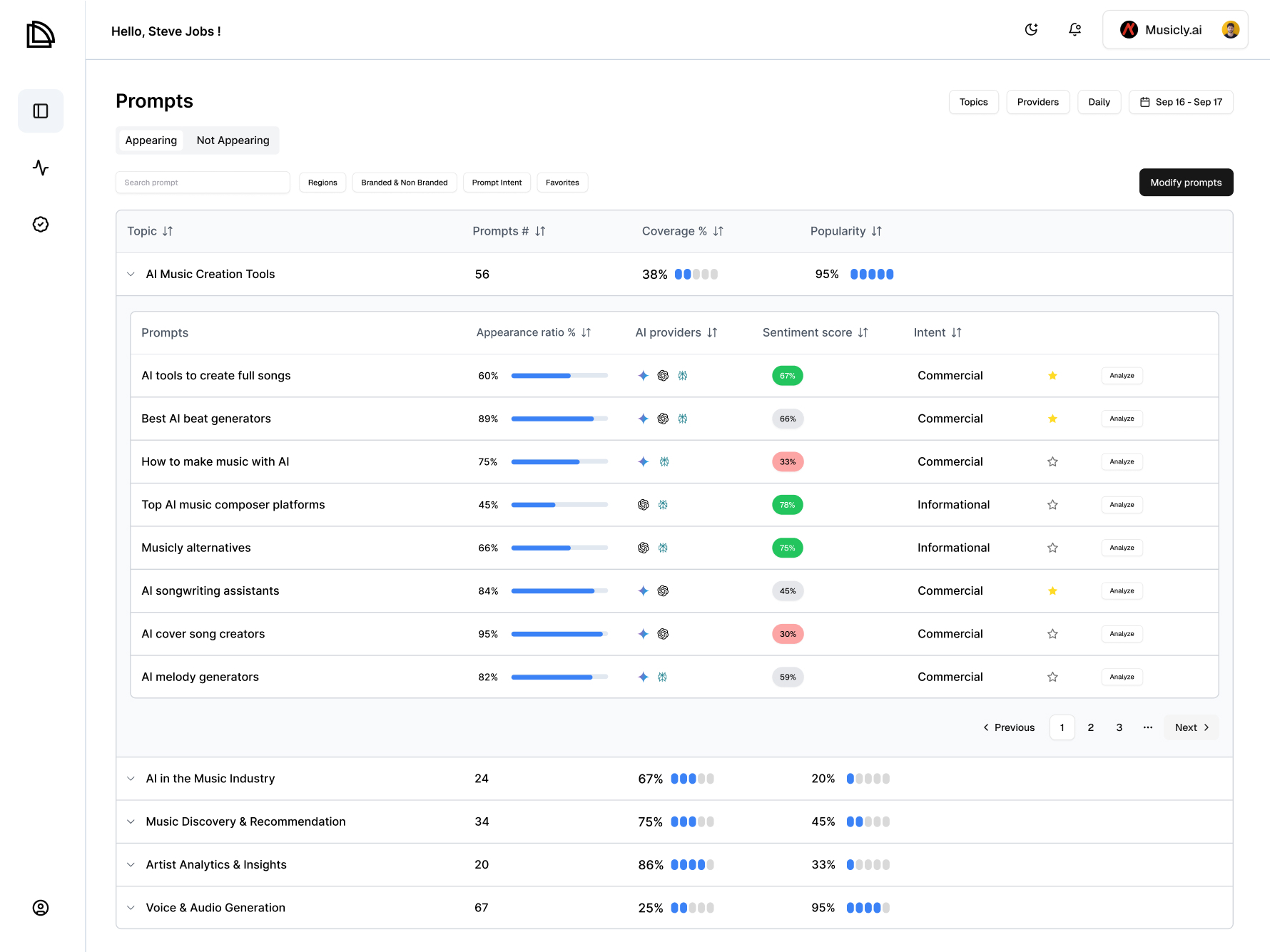
Task: Star the 'AI melody generators' prompt
Action: tap(1052, 677)
